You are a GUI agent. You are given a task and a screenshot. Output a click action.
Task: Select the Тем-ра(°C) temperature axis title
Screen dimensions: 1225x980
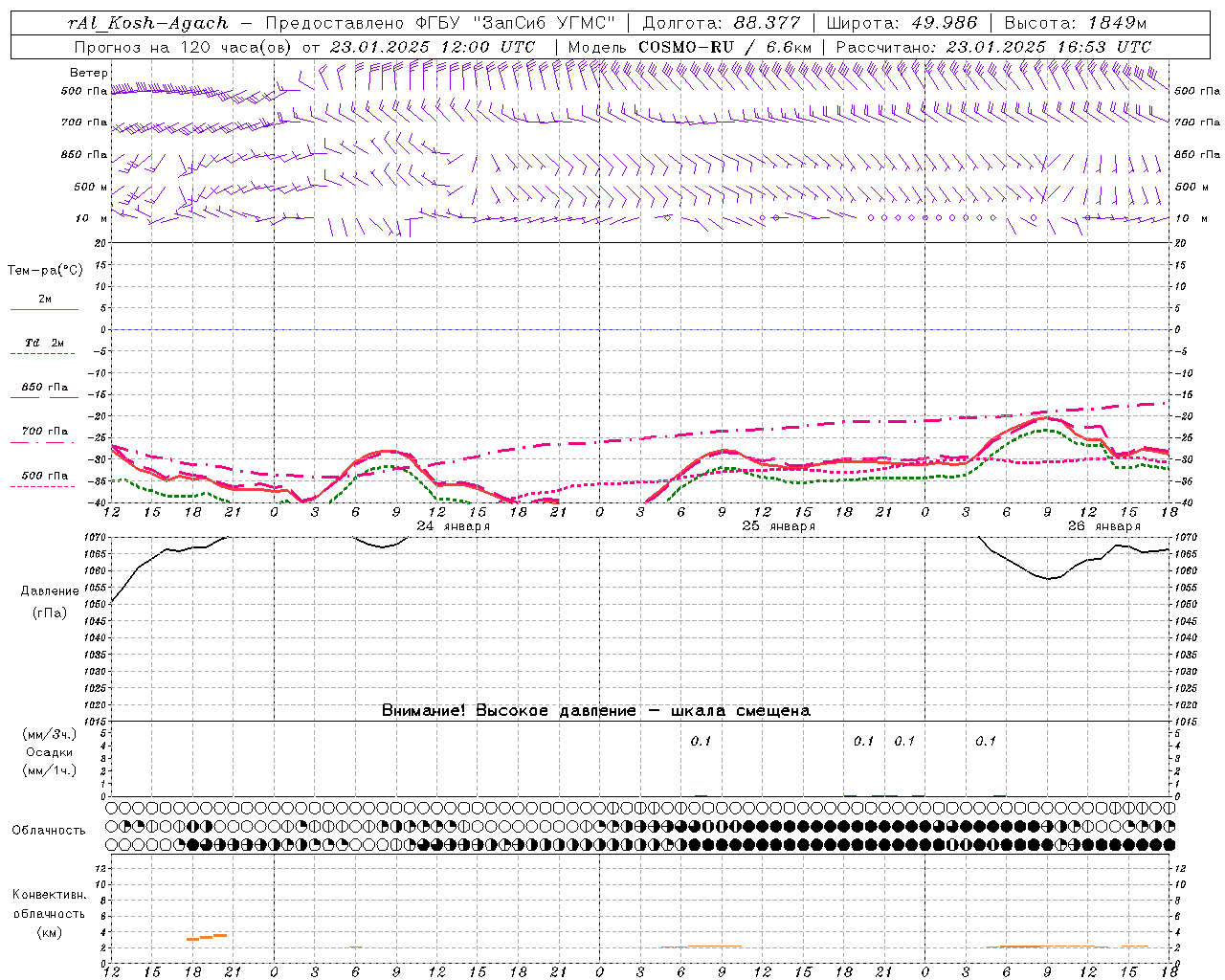pos(45,271)
